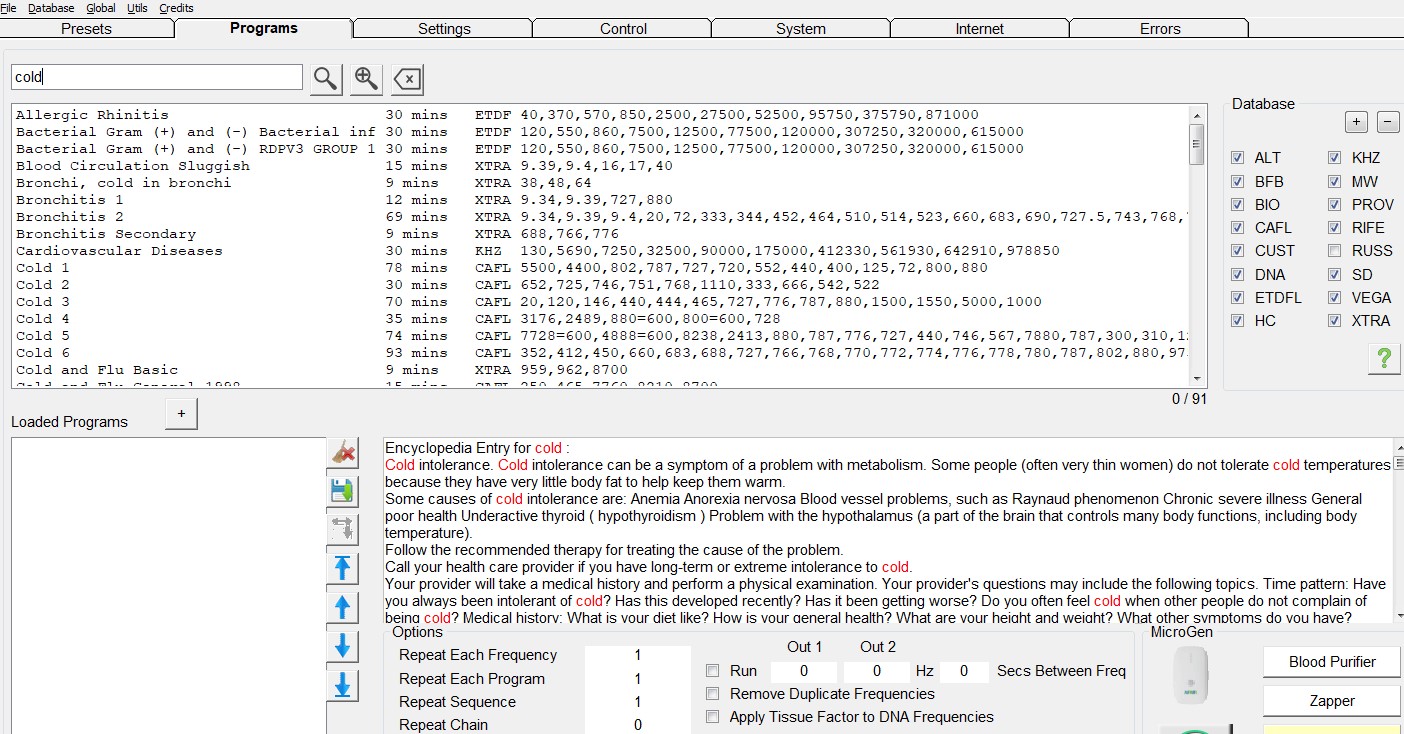
Task: Switch to the Control tab
Action: 623,29
